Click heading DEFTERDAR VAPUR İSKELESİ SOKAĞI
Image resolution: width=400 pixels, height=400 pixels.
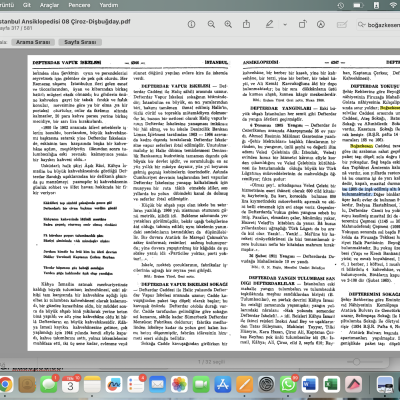coord(184,284)
